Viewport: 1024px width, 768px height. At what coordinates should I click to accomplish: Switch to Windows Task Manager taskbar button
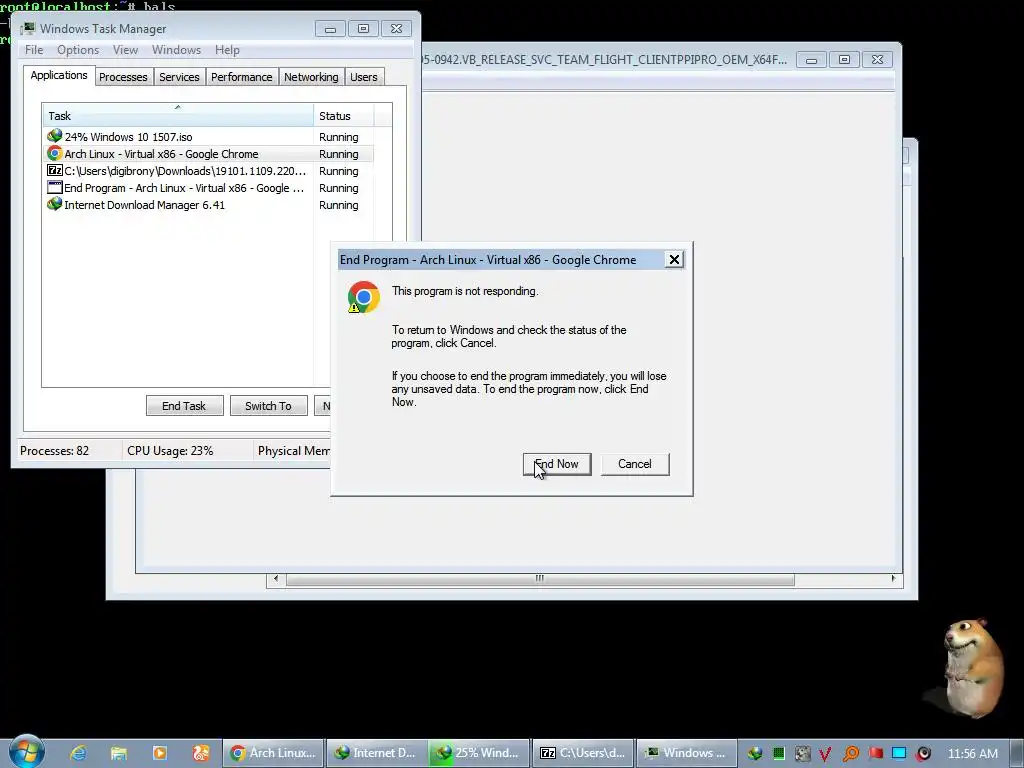686,753
